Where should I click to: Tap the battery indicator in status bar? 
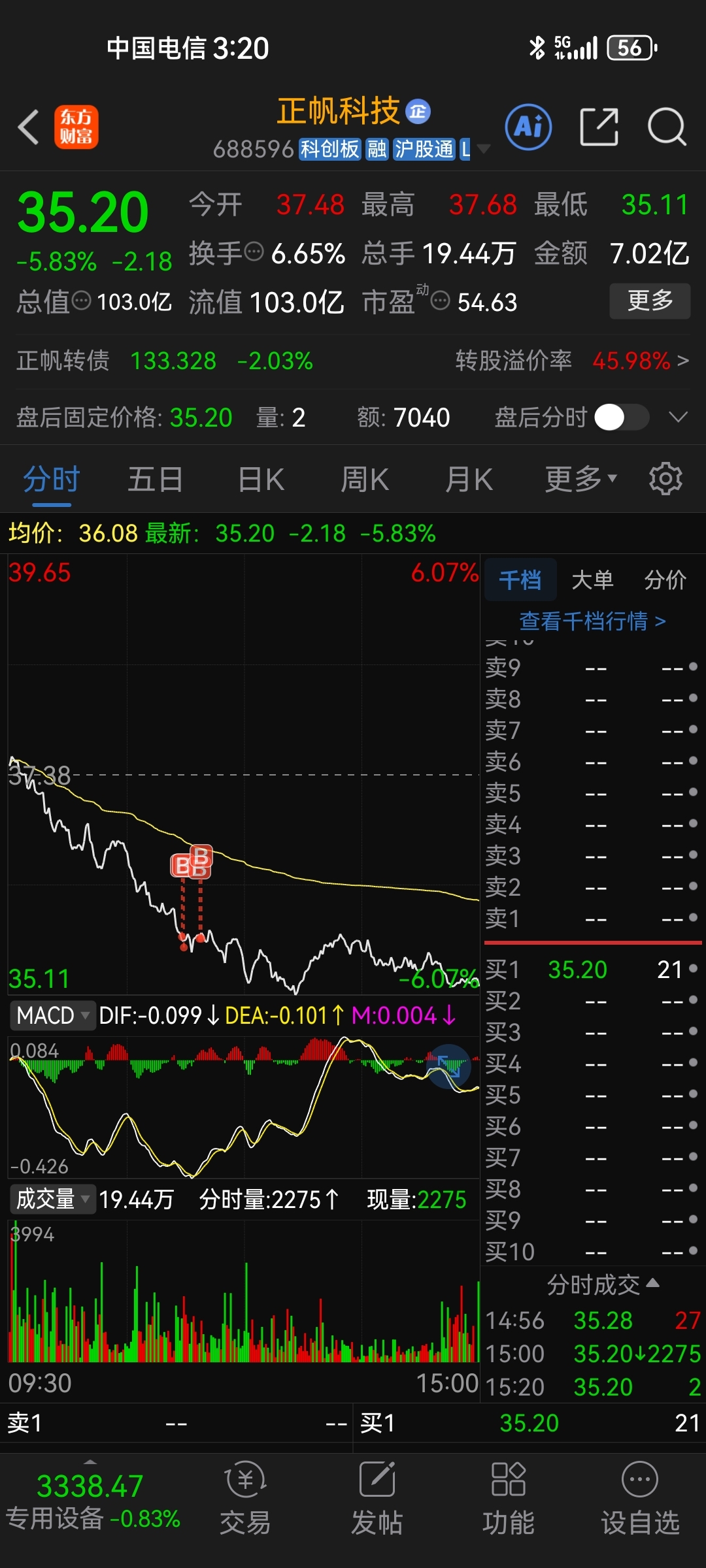coord(632,48)
